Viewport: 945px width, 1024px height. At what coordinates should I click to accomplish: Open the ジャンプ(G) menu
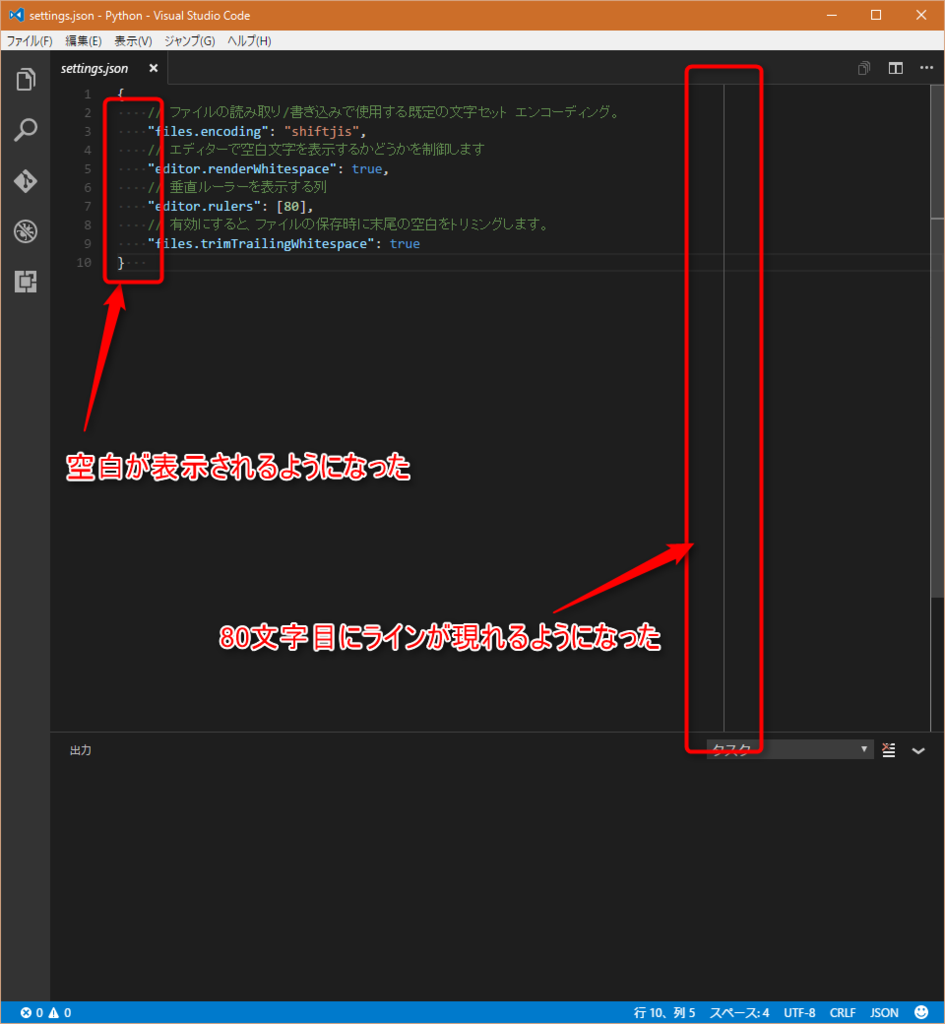[189, 41]
